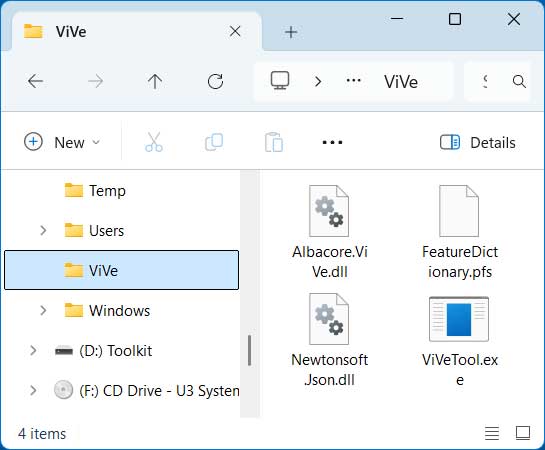Show hidden path segments via address bar ellipsis
The image size is (545, 450).
click(x=353, y=81)
